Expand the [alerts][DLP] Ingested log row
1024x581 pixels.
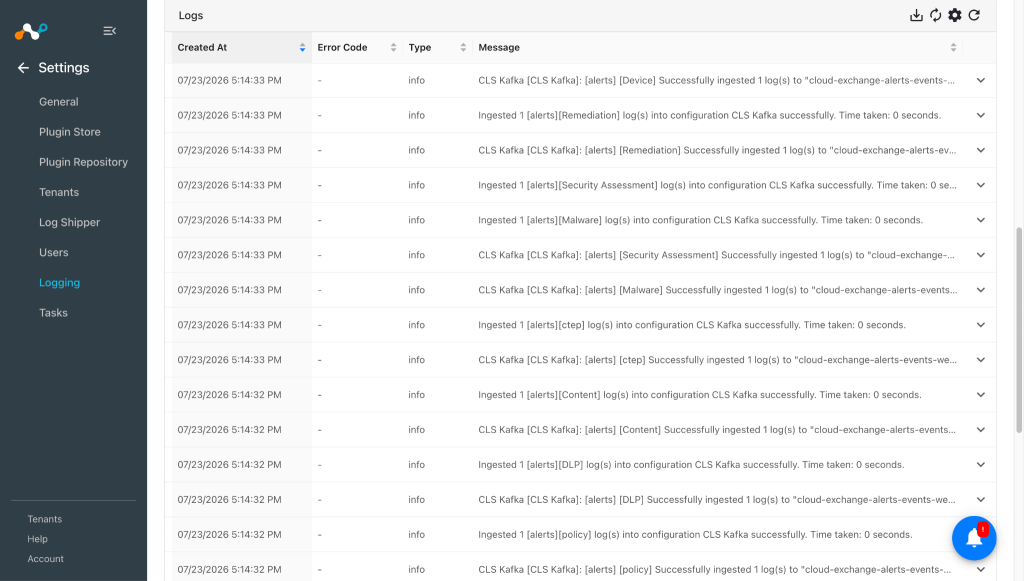coord(980,465)
